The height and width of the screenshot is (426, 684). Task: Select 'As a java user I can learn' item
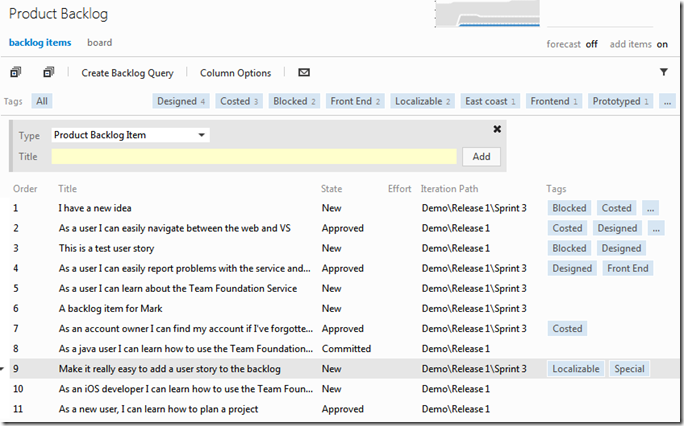185,348
